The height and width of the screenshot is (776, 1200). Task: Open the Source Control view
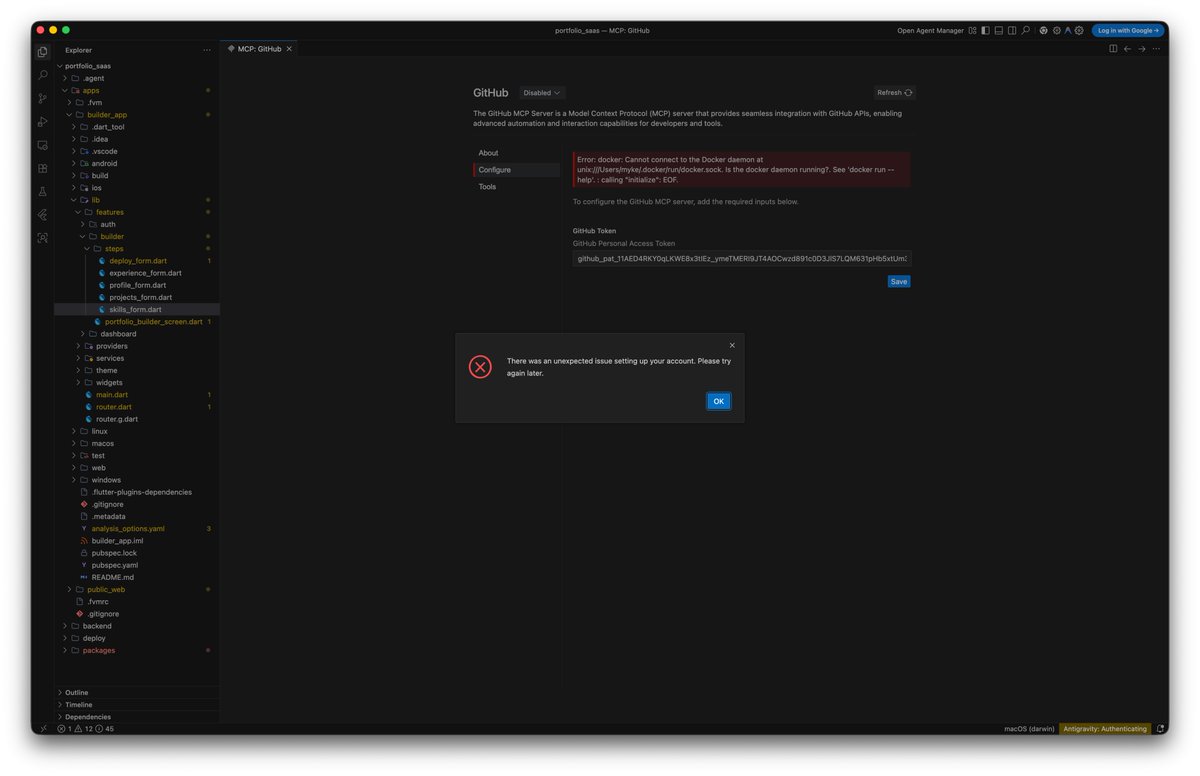[42, 98]
